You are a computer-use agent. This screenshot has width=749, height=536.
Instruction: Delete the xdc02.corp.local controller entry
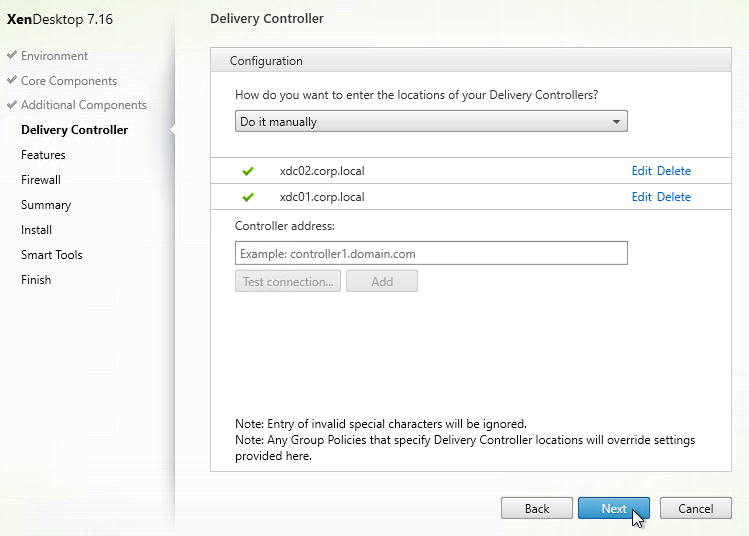[x=674, y=171]
